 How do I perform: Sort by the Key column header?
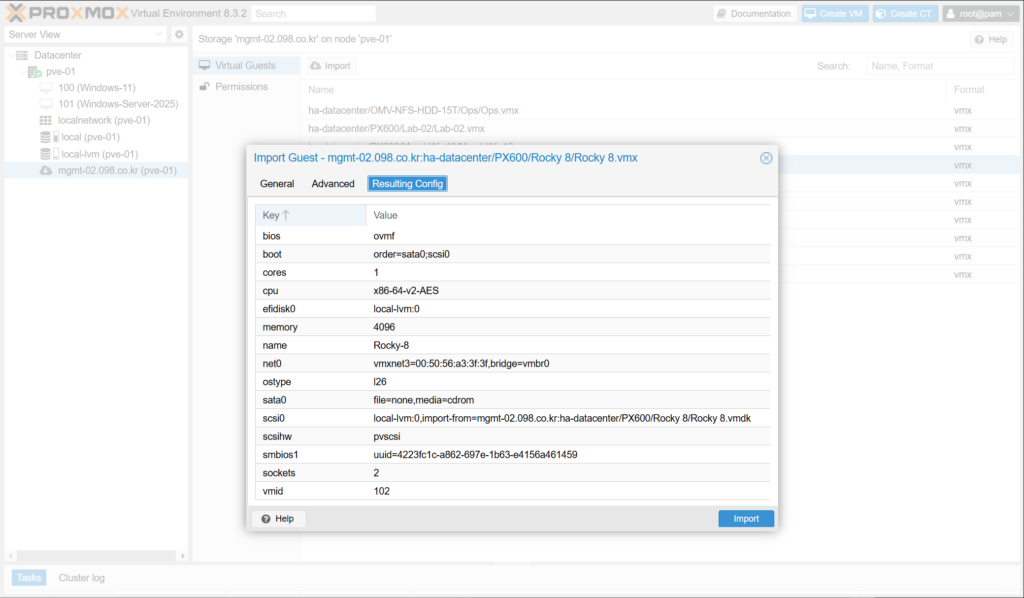pyautogui.click(x=275, y=215)
